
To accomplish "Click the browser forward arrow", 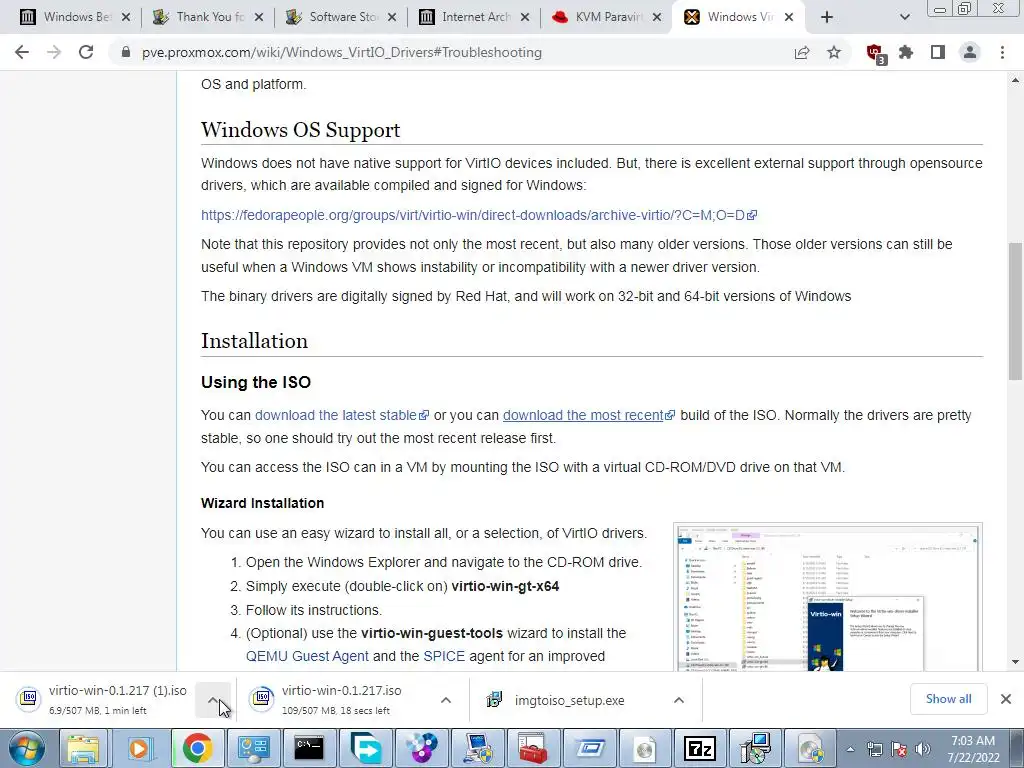I will pos(54,52).
